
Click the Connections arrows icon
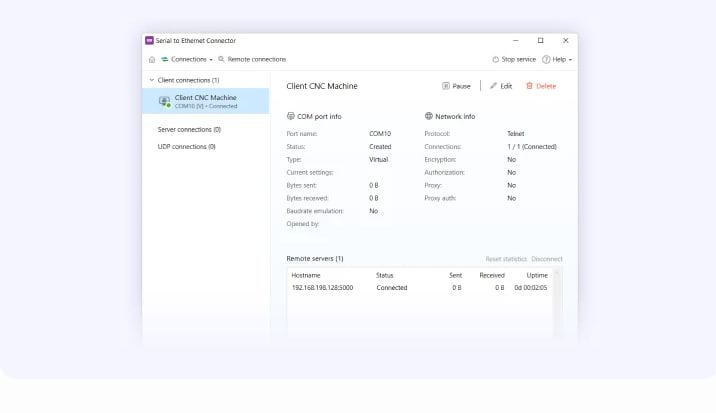(x=165, y=59)
